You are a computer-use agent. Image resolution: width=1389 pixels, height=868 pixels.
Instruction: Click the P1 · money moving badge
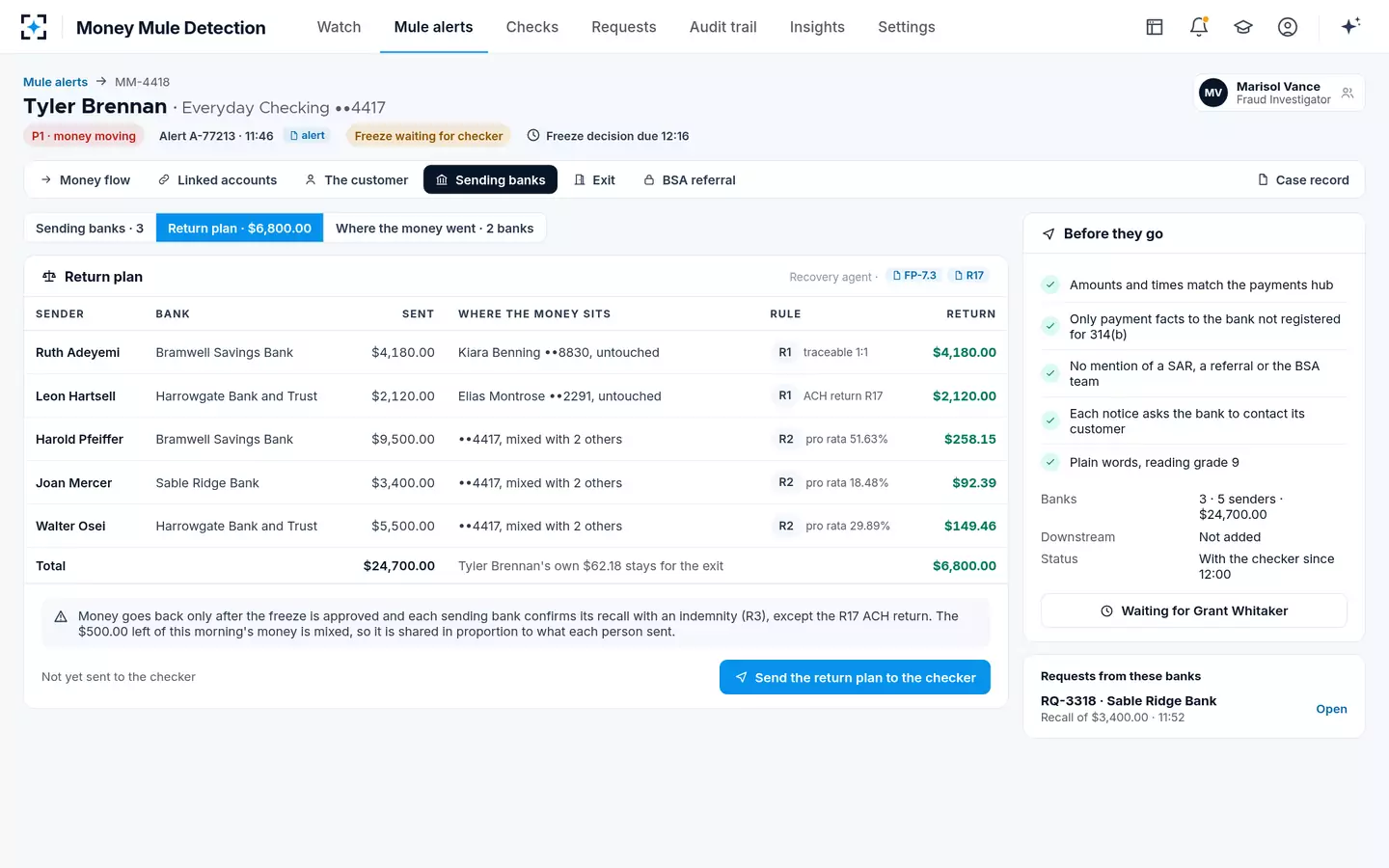click(x=84, y=136)
